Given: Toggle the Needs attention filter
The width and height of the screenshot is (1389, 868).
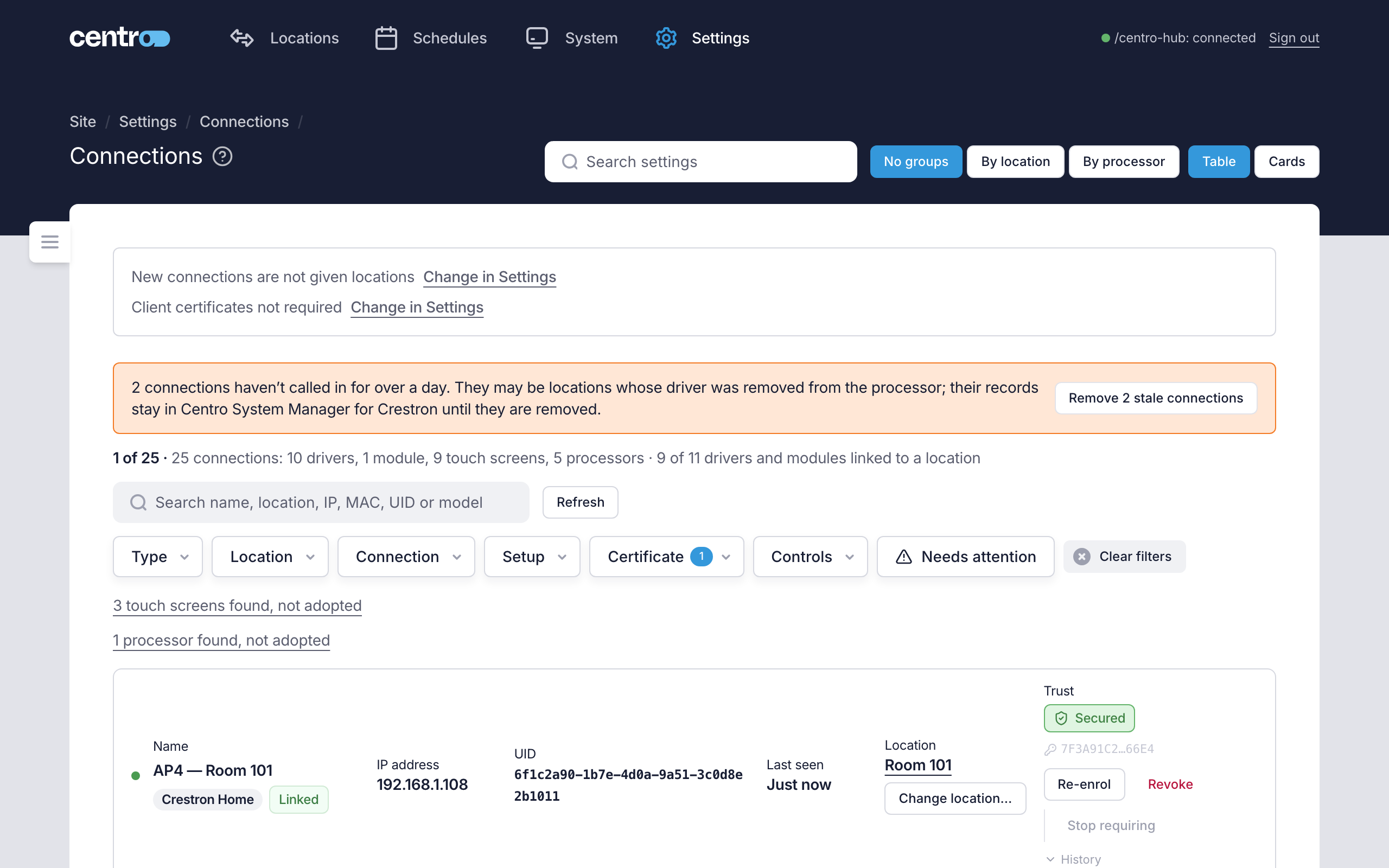Looking at the screenshot, I should (x=965, y=556).
